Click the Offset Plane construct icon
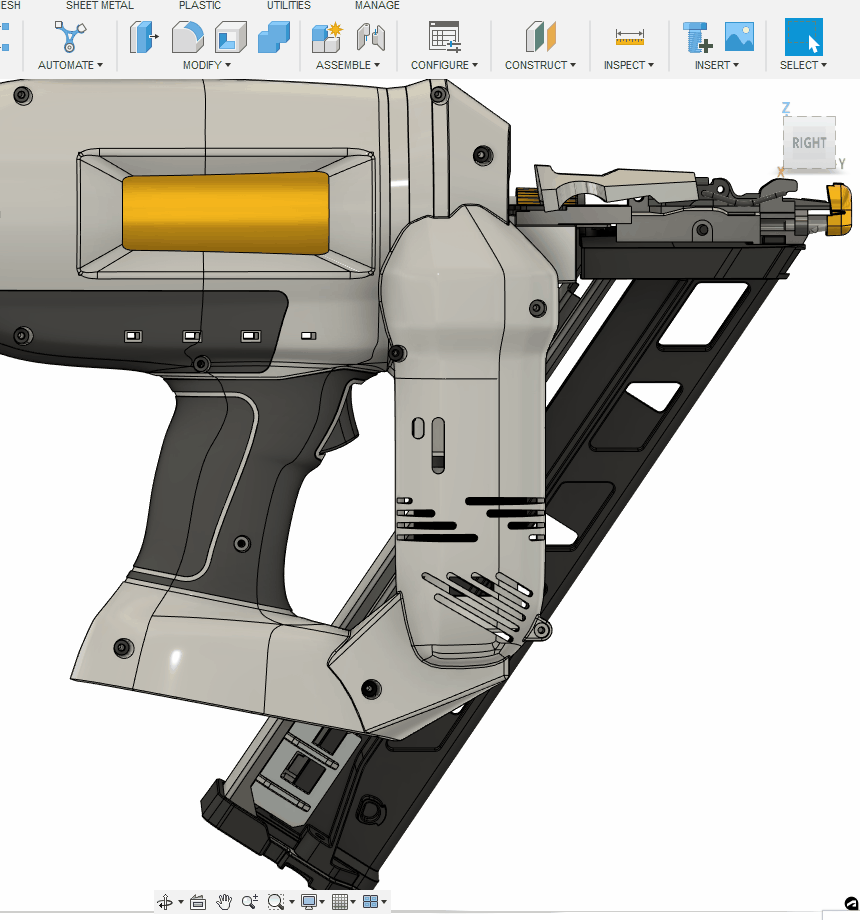This screenshot has width=860, height=920. tap(540, 37)
